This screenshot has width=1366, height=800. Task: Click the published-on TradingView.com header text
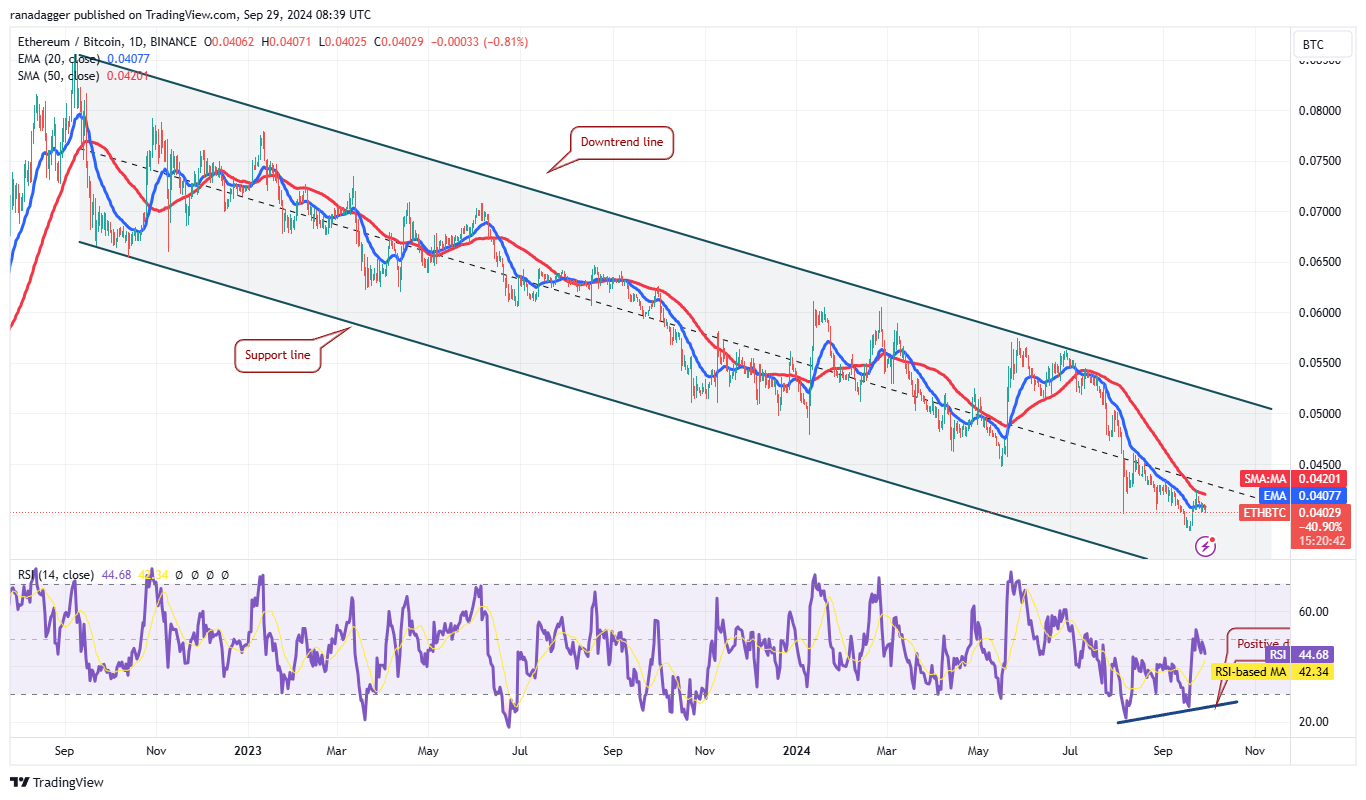pyautogui.click(x=190, y=15)
